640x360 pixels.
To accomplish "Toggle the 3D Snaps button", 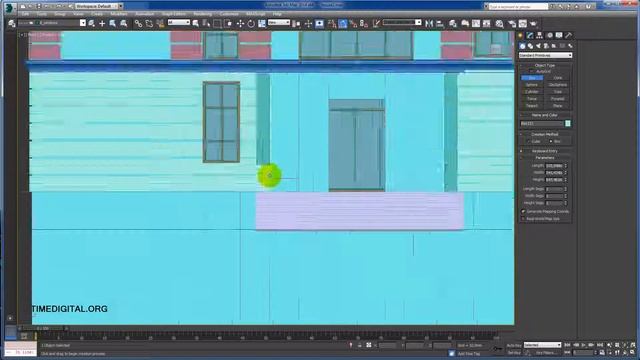I will [332, 24].
